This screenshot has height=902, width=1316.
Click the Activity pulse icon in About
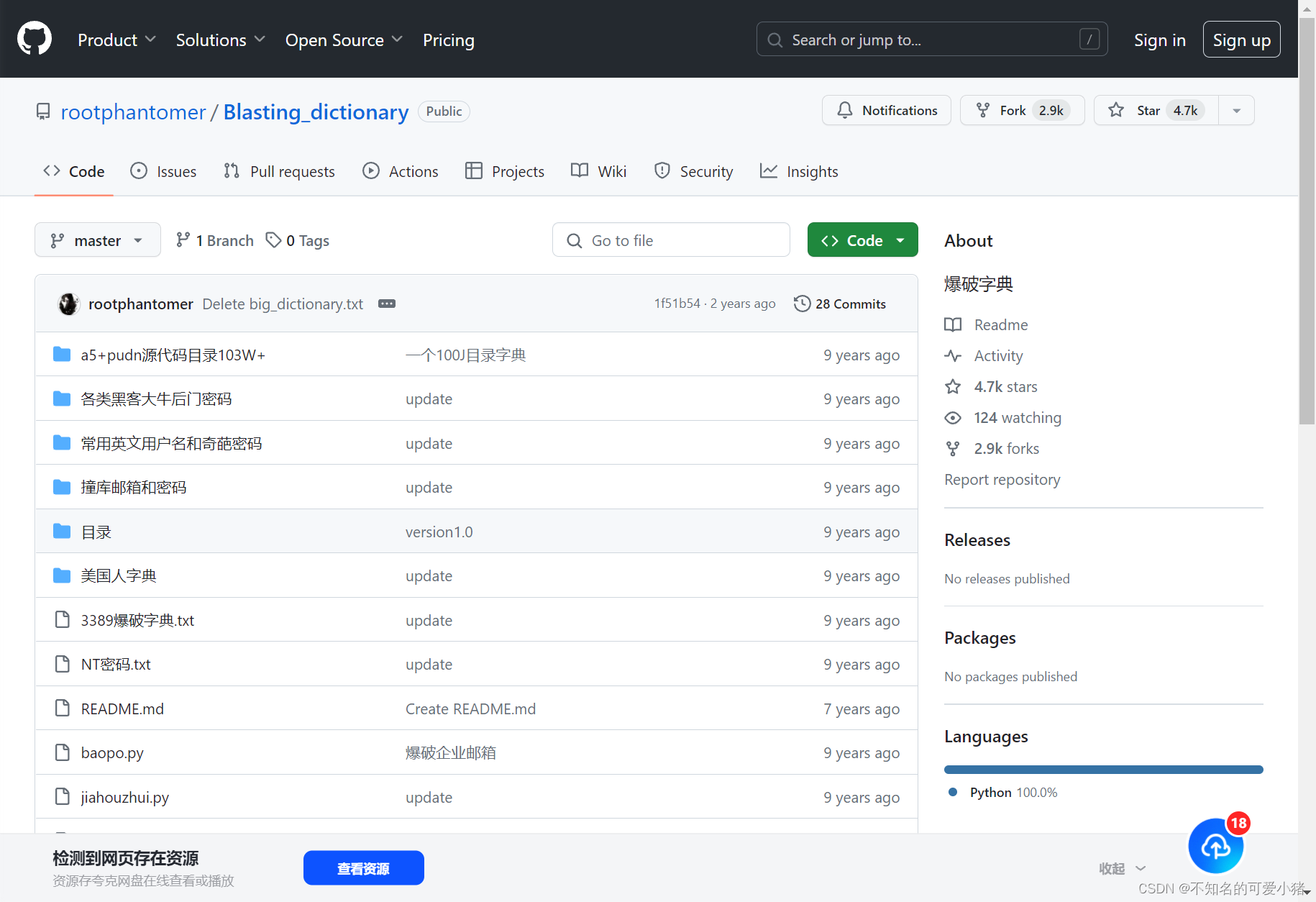pos(953,355)
